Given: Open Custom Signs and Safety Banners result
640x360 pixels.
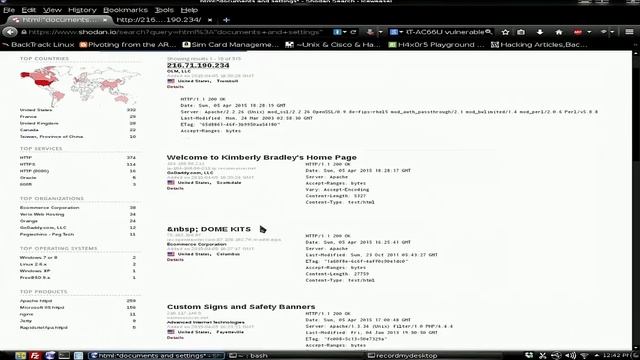Looking at the screenshot, I should pos(241,307).
